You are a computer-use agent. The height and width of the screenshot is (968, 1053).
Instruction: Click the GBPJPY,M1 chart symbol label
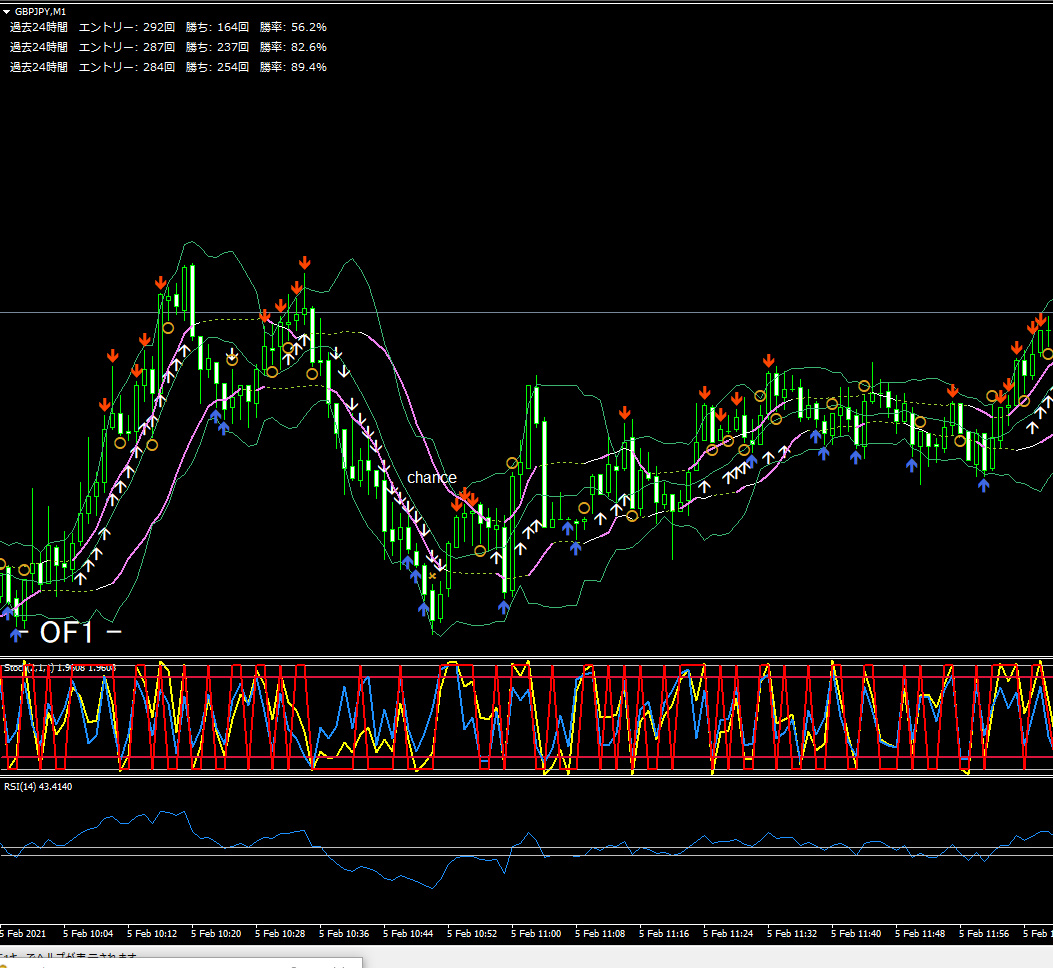(41, 11)
